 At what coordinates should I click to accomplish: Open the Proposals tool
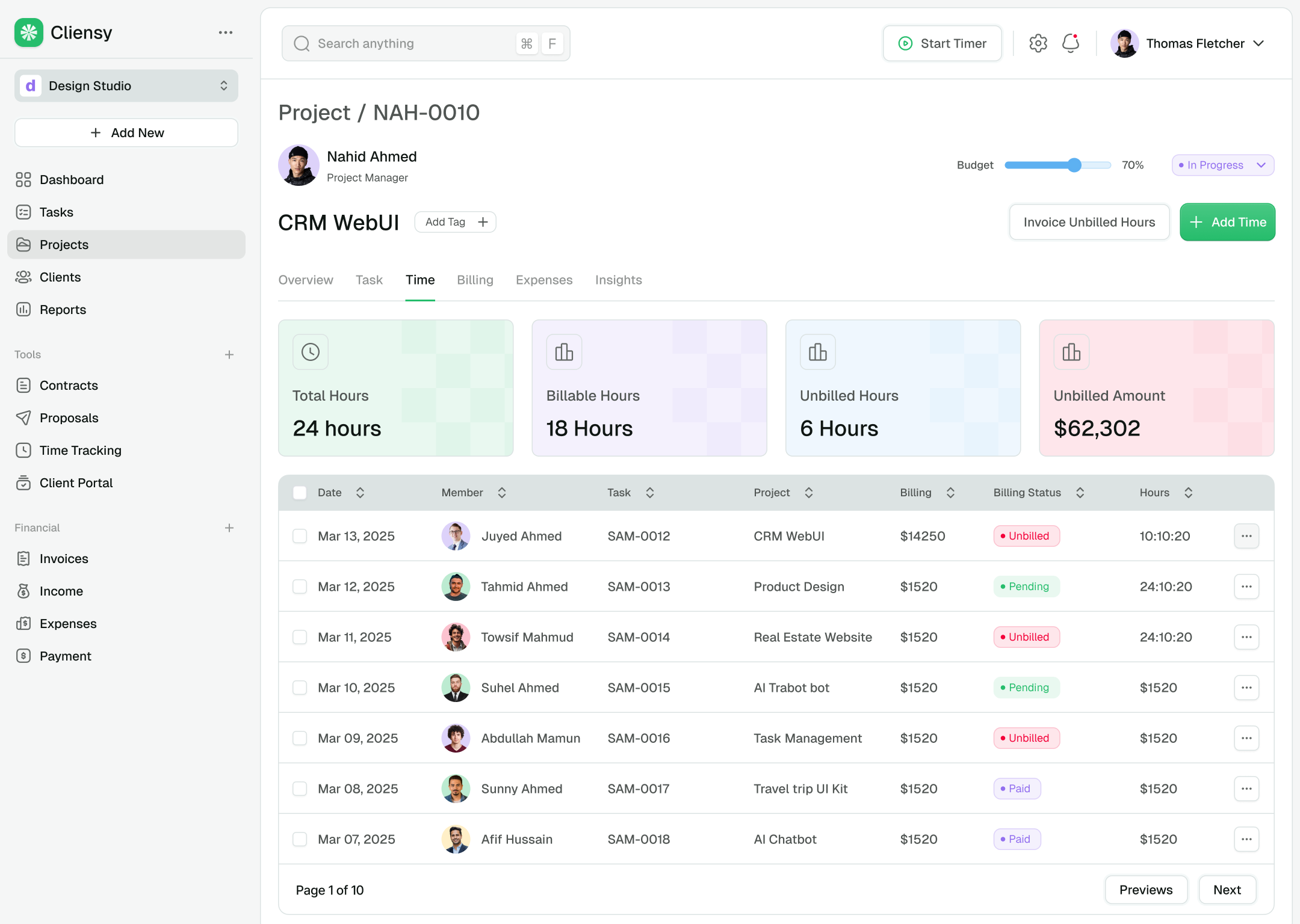pyautogui.click(x=69, y=417)
